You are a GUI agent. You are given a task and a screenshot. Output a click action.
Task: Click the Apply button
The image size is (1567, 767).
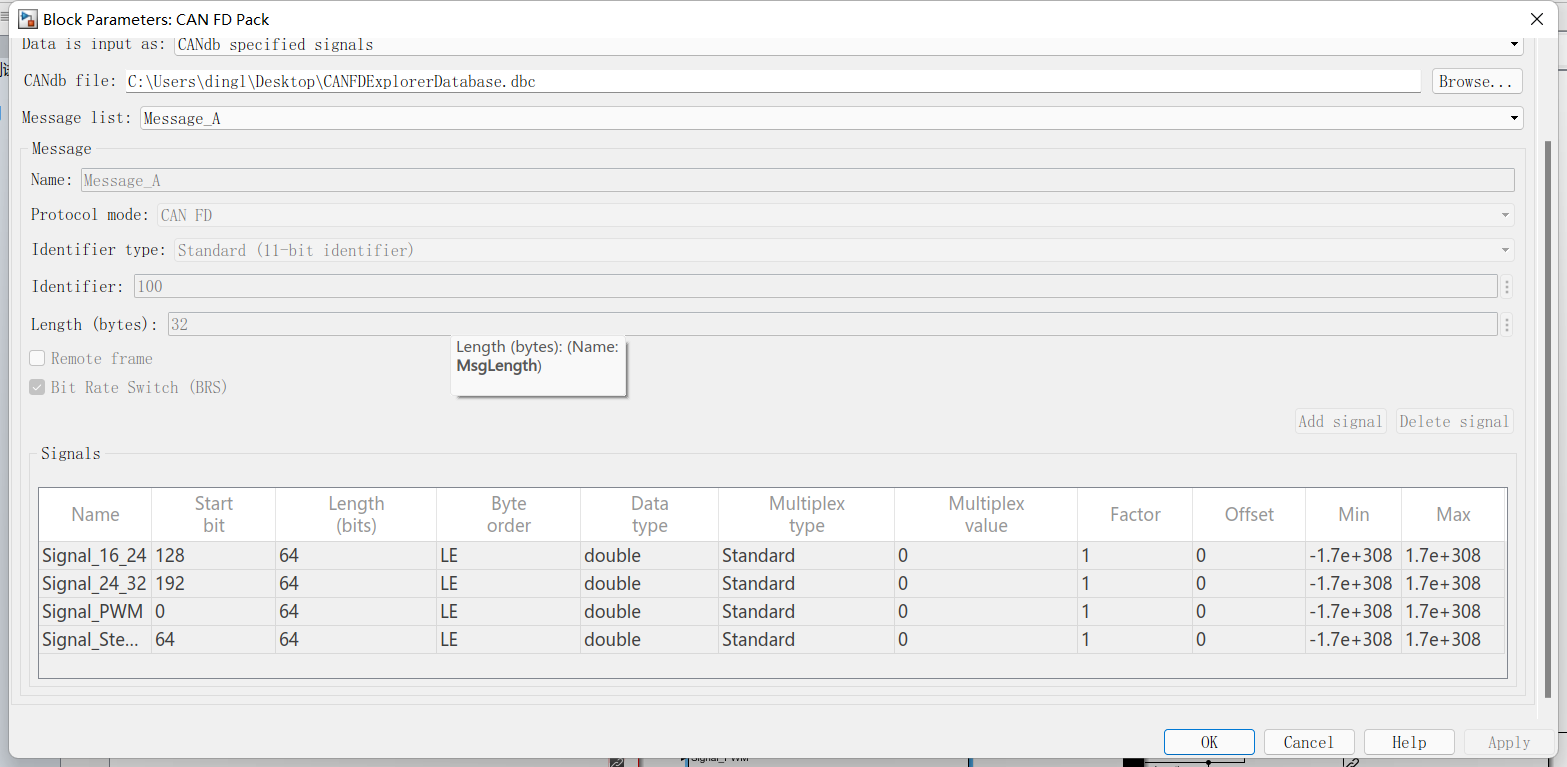1507,741
